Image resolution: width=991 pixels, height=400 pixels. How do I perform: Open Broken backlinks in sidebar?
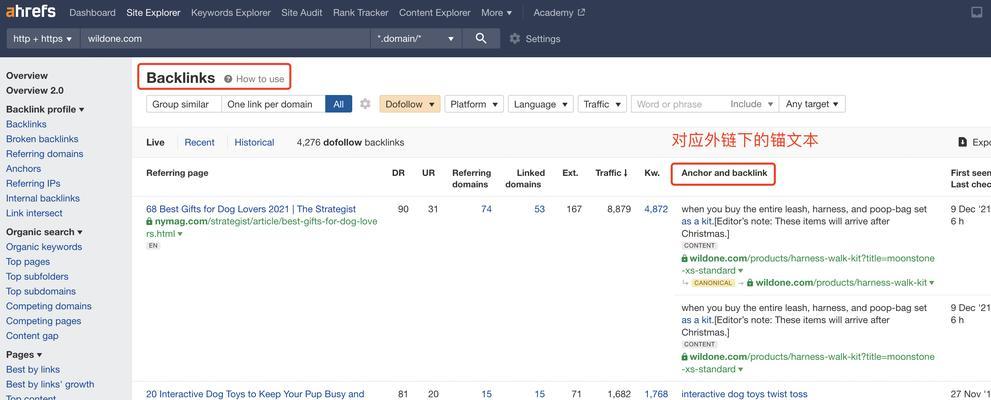(42, 139)
